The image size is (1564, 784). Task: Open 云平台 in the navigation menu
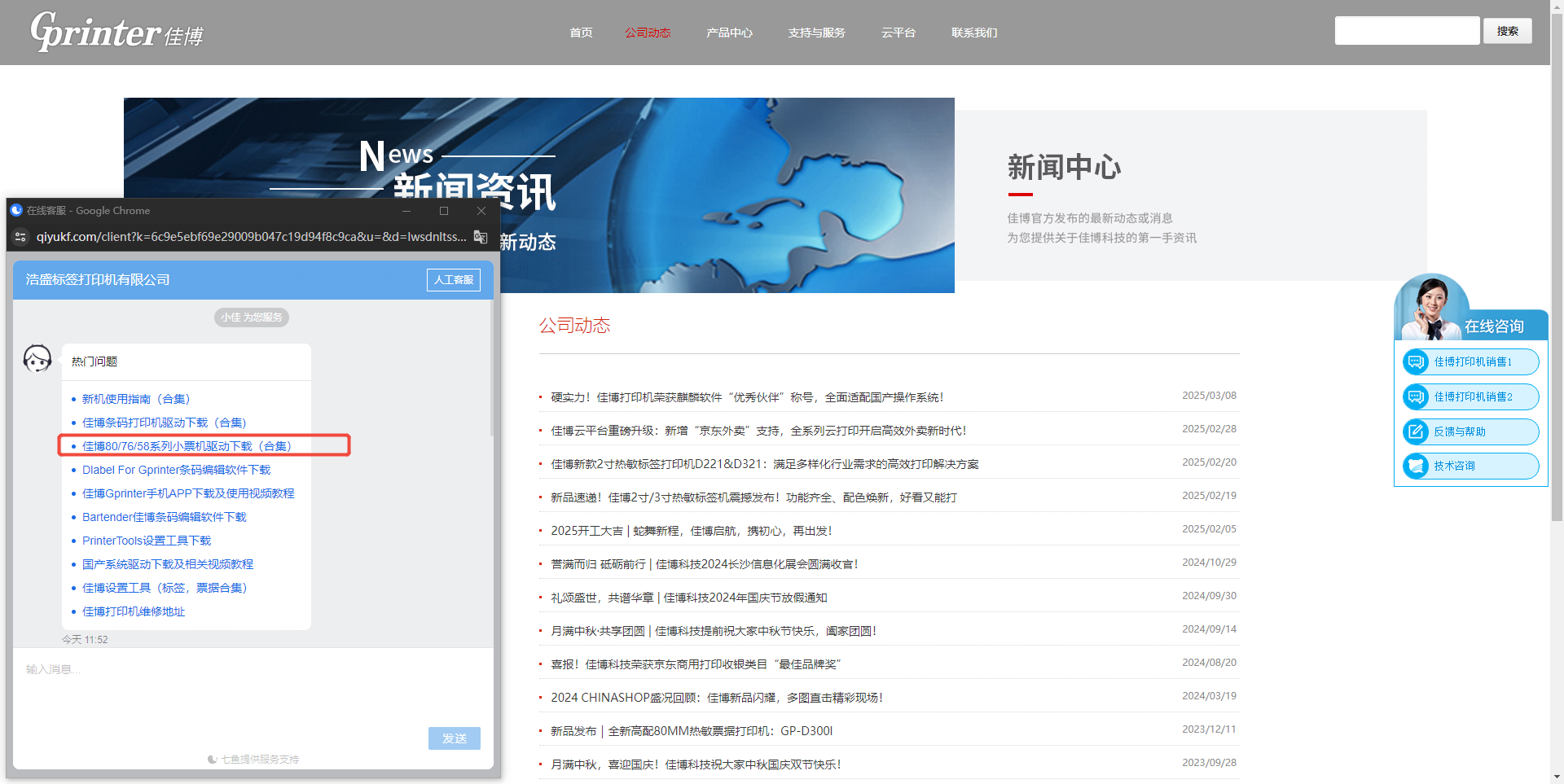coord(898,33)
